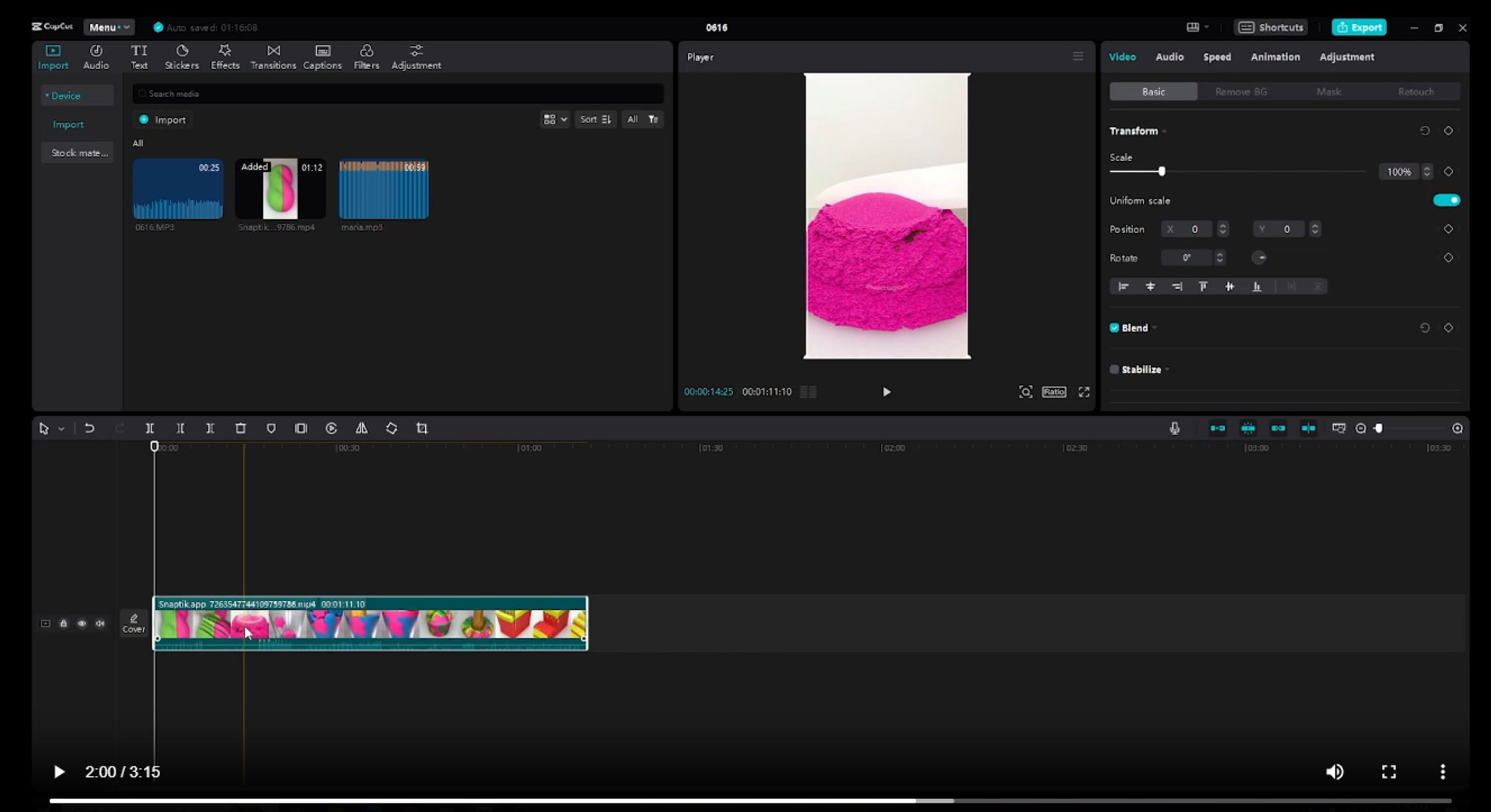The image size is (1491, 812).
Task: Mute the track audio speaker icon
Action: click(100, 623)
